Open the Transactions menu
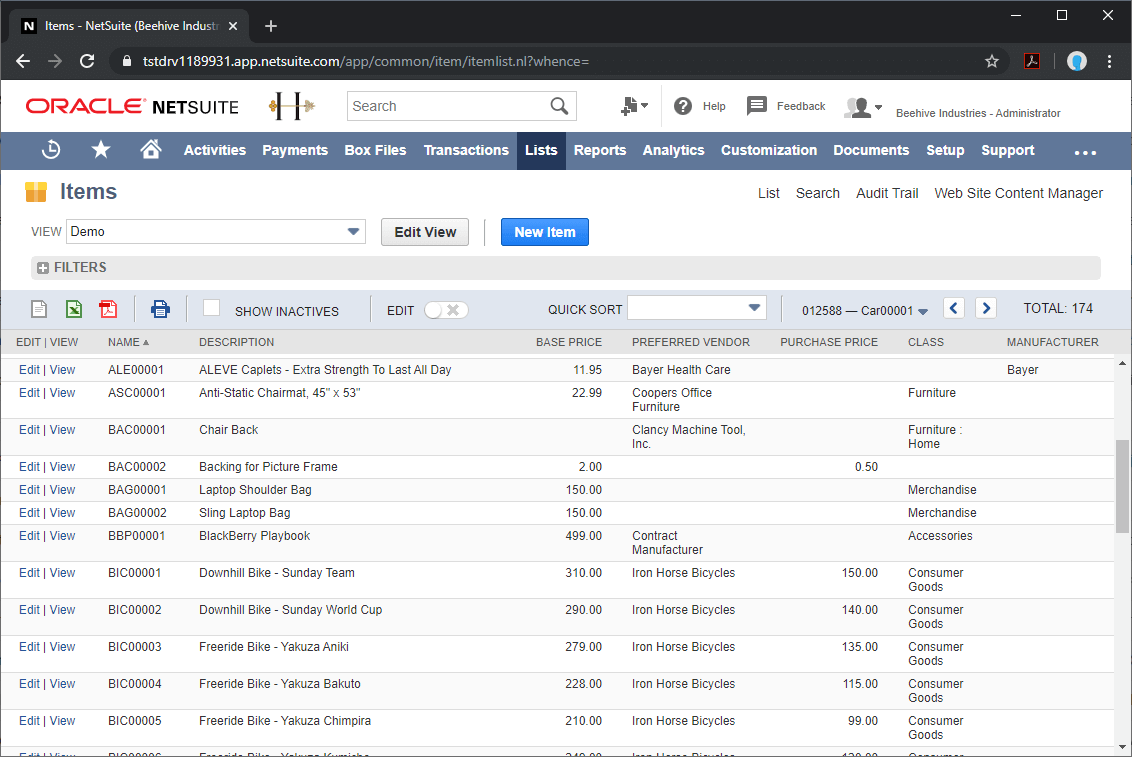The image size is (1132, 757). pos(466,150)
